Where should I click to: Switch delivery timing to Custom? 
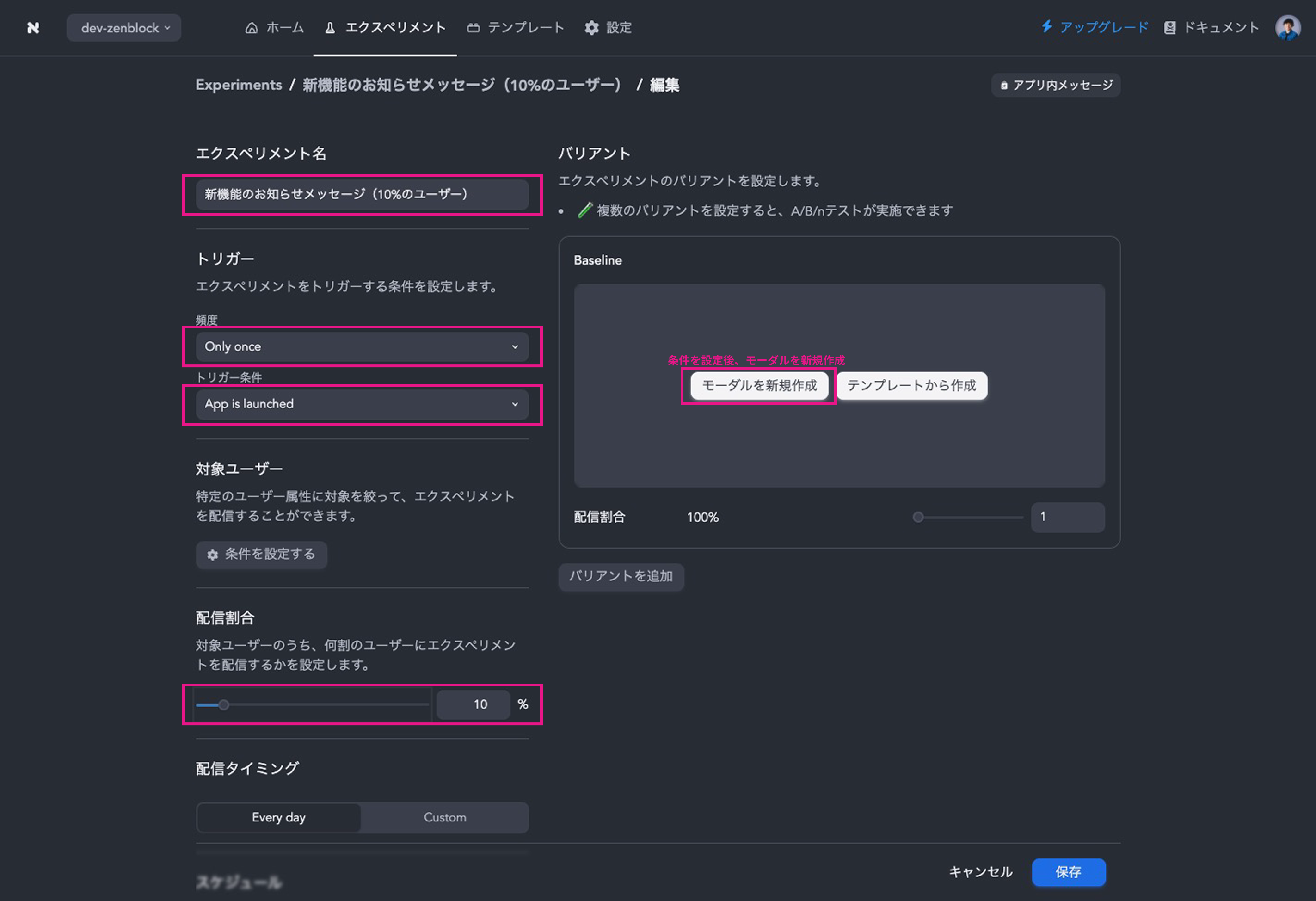444,817
